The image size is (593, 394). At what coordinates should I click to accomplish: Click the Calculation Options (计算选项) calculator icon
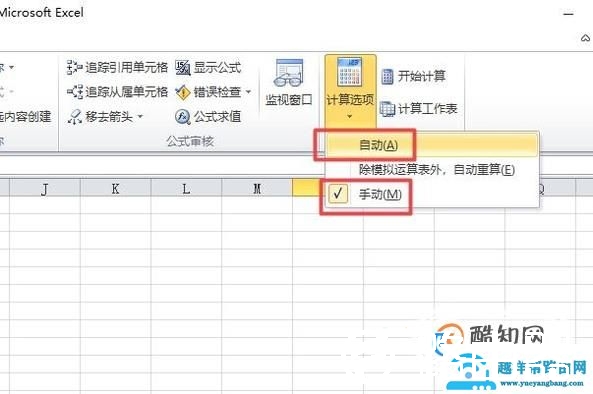pyautogui.click(x=349, y=72)
